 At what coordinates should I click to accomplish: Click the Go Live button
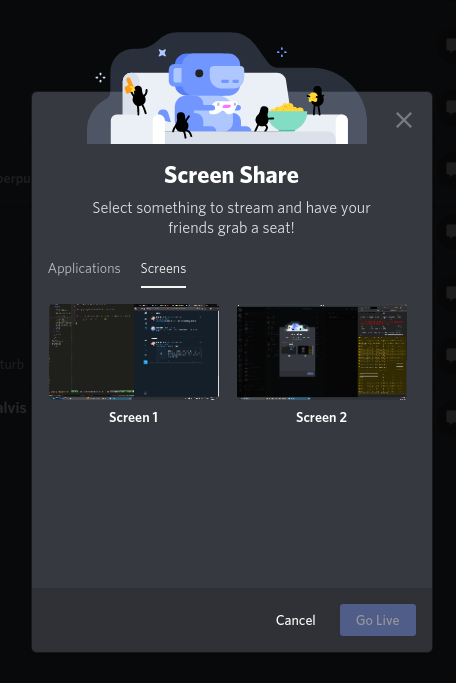[378, 620]
